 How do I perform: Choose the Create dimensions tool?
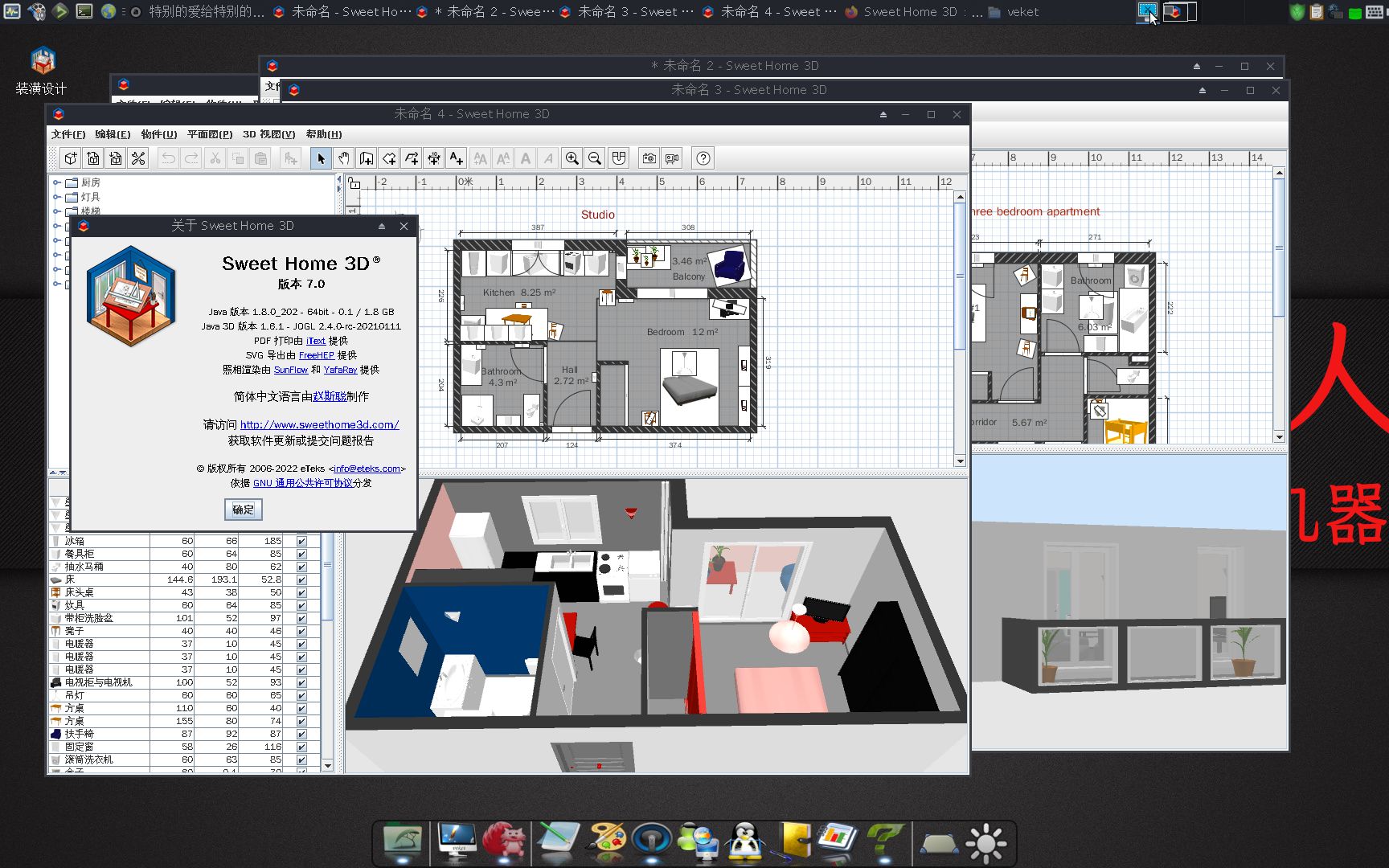click(x=433, y=158)
